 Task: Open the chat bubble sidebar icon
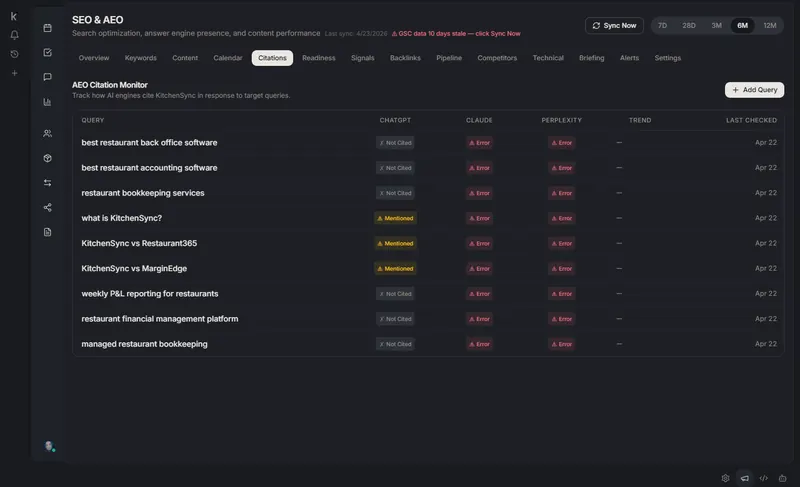pyautogui.click(x=47, y=77)
